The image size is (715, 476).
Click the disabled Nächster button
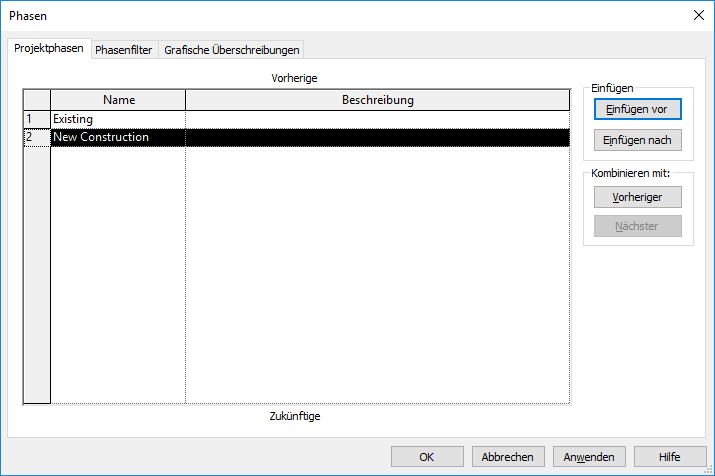coord(637,226)
